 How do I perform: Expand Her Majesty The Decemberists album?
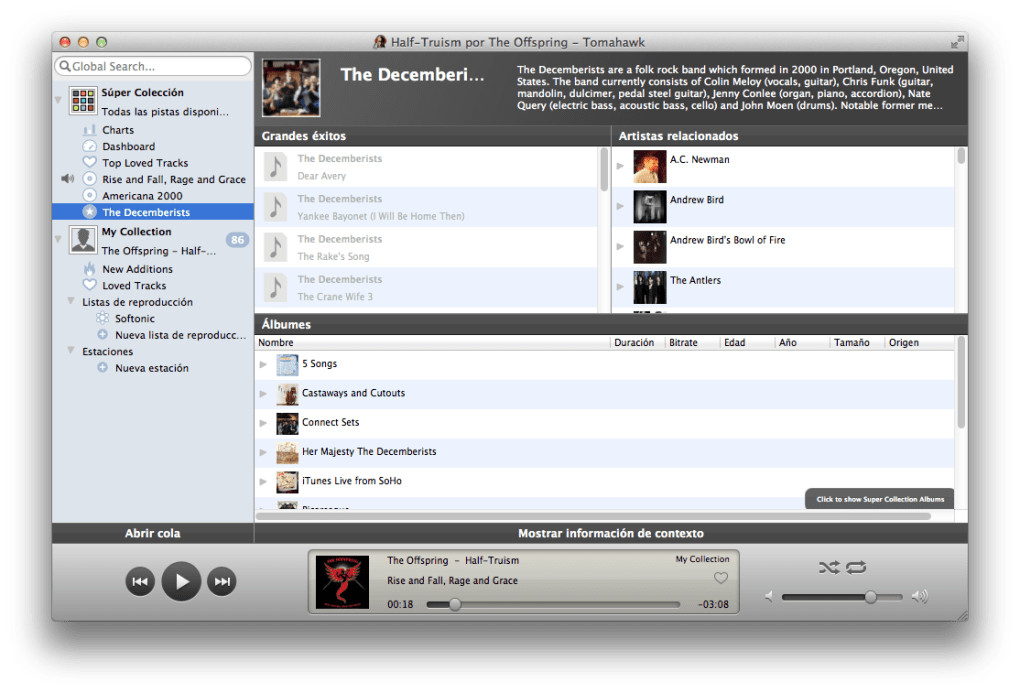click(x=263, y=452)
